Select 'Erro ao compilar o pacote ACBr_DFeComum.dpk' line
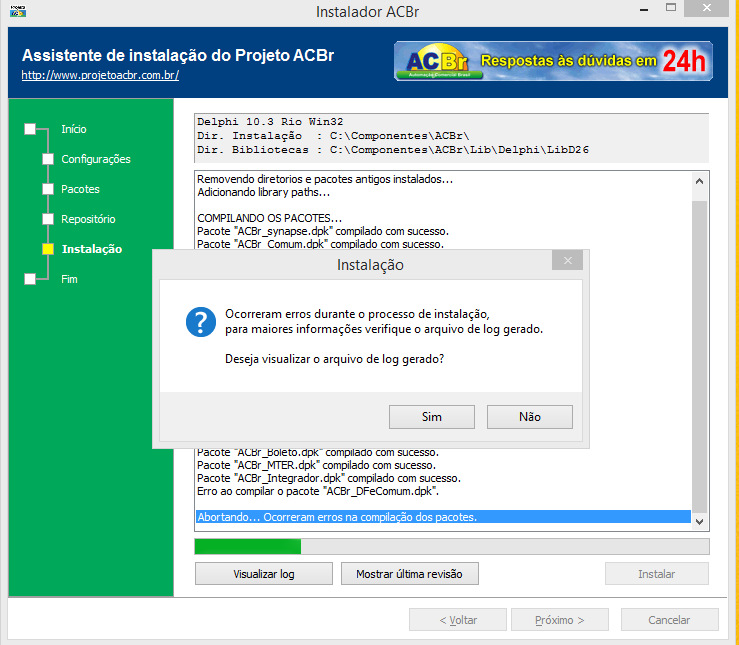Screen dimensions: 739x645 [x=318, y=491]
